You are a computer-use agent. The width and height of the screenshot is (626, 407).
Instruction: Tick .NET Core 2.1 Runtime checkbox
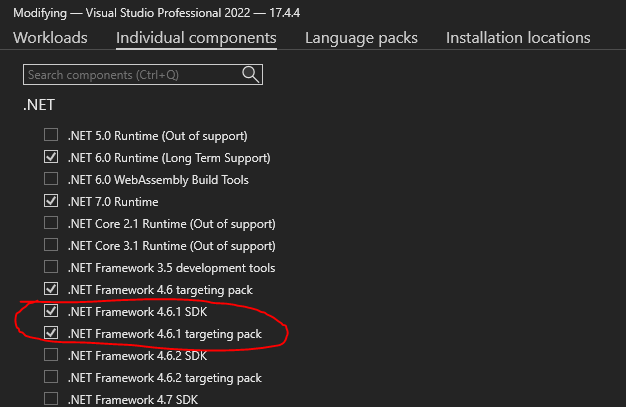click(x=51, y=223)
